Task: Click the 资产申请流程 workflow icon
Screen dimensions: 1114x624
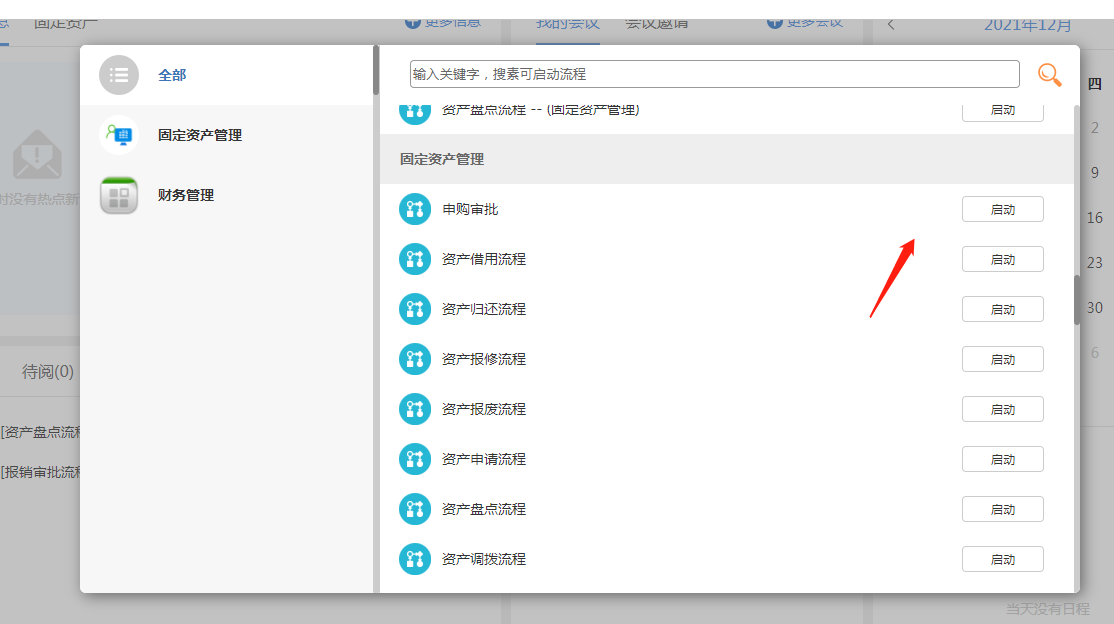Action: pos(415,459)
